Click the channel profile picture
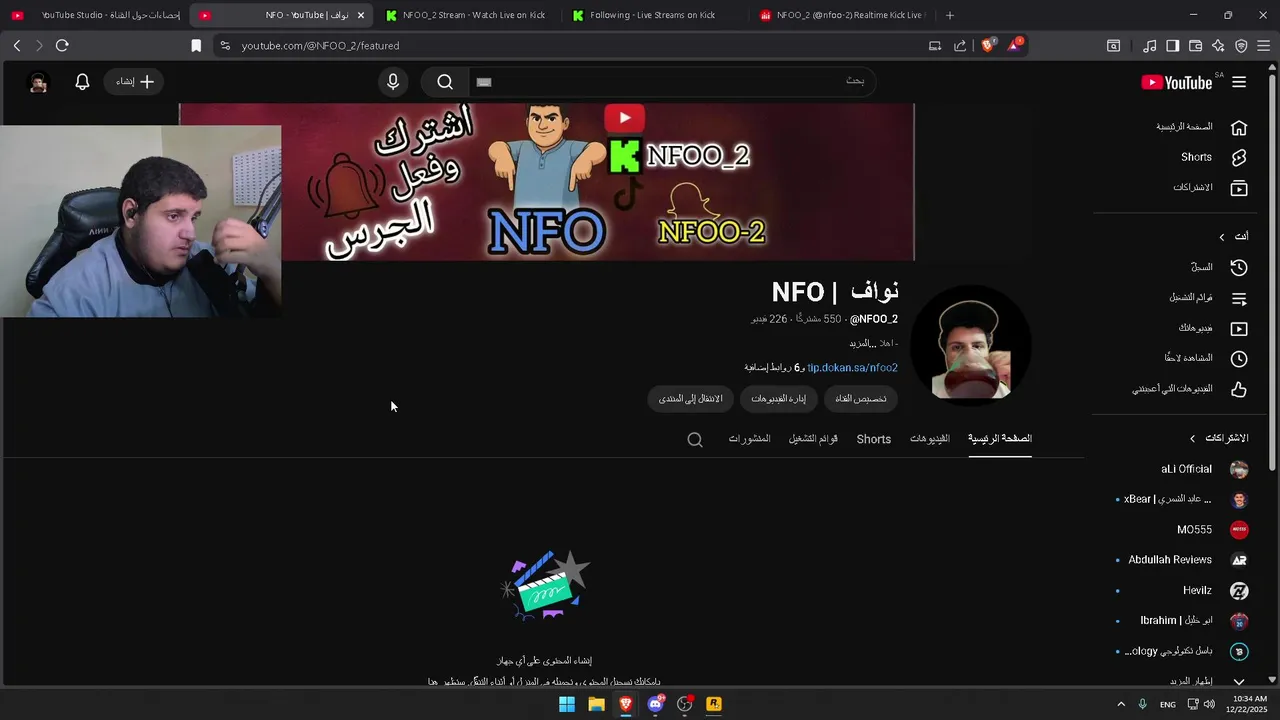The image size is (1280, 720). coord(970,346)
